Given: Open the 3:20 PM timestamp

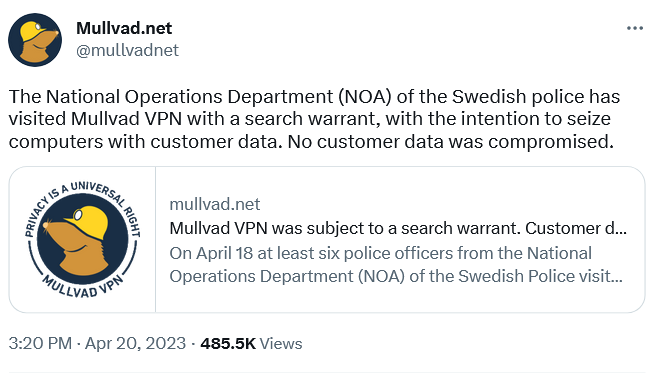Looking at the screenshot, I should click(x=40, y=344).
